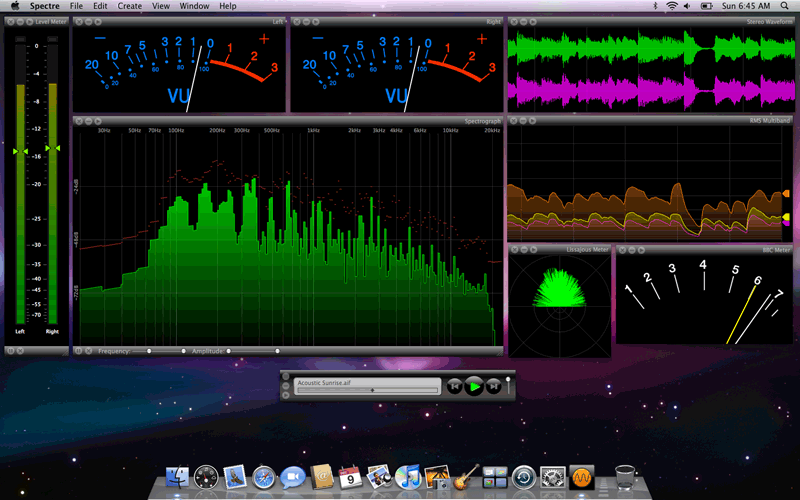
Task: Click the Acoustic Sunrise.aif progress bar
Action: [x=367, y=390]
